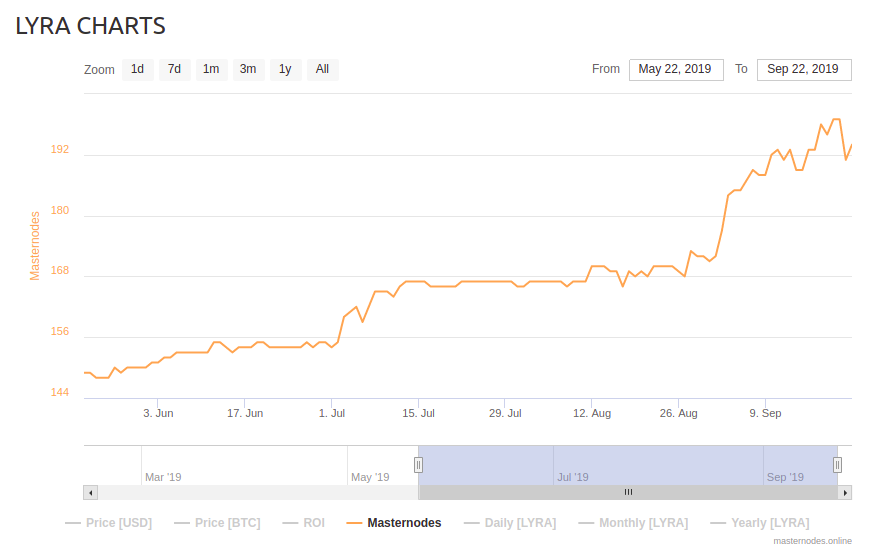
Task: Toggle Price [BTC] series
Action: [218, 523]
